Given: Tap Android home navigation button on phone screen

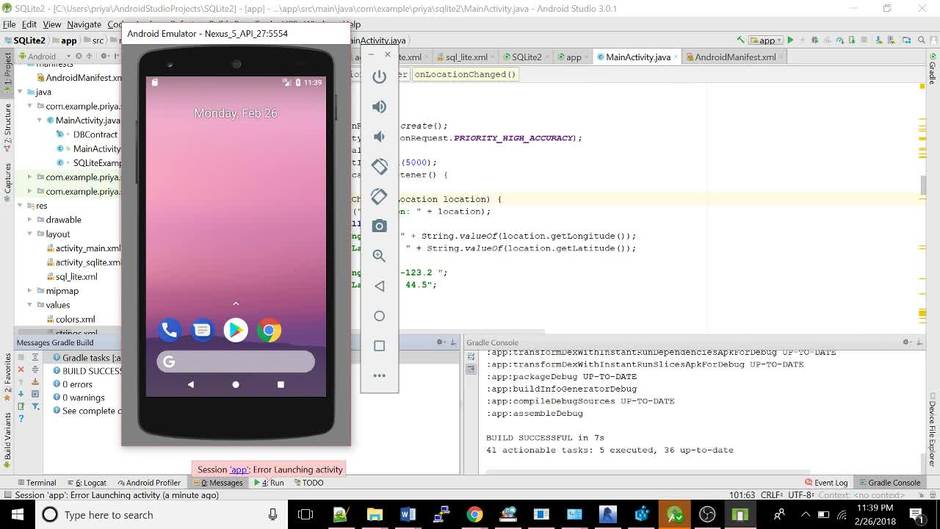Looking at the screenshot, I should 236,384.
